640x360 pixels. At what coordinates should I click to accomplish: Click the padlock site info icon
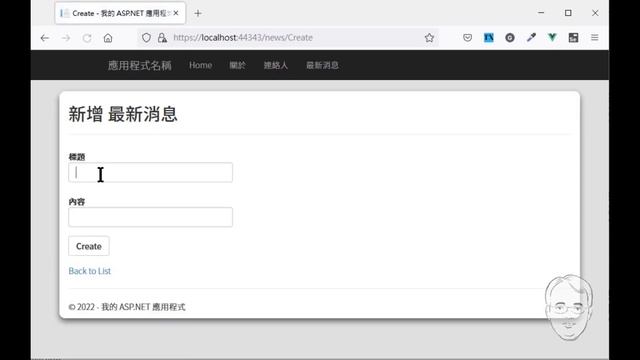click(162, 38)
